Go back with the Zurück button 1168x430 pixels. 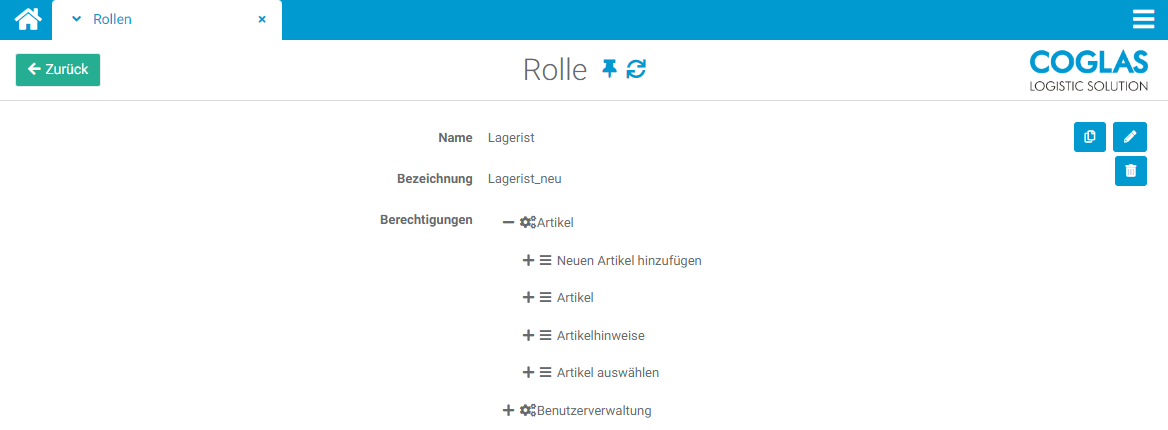coord(58,70)
